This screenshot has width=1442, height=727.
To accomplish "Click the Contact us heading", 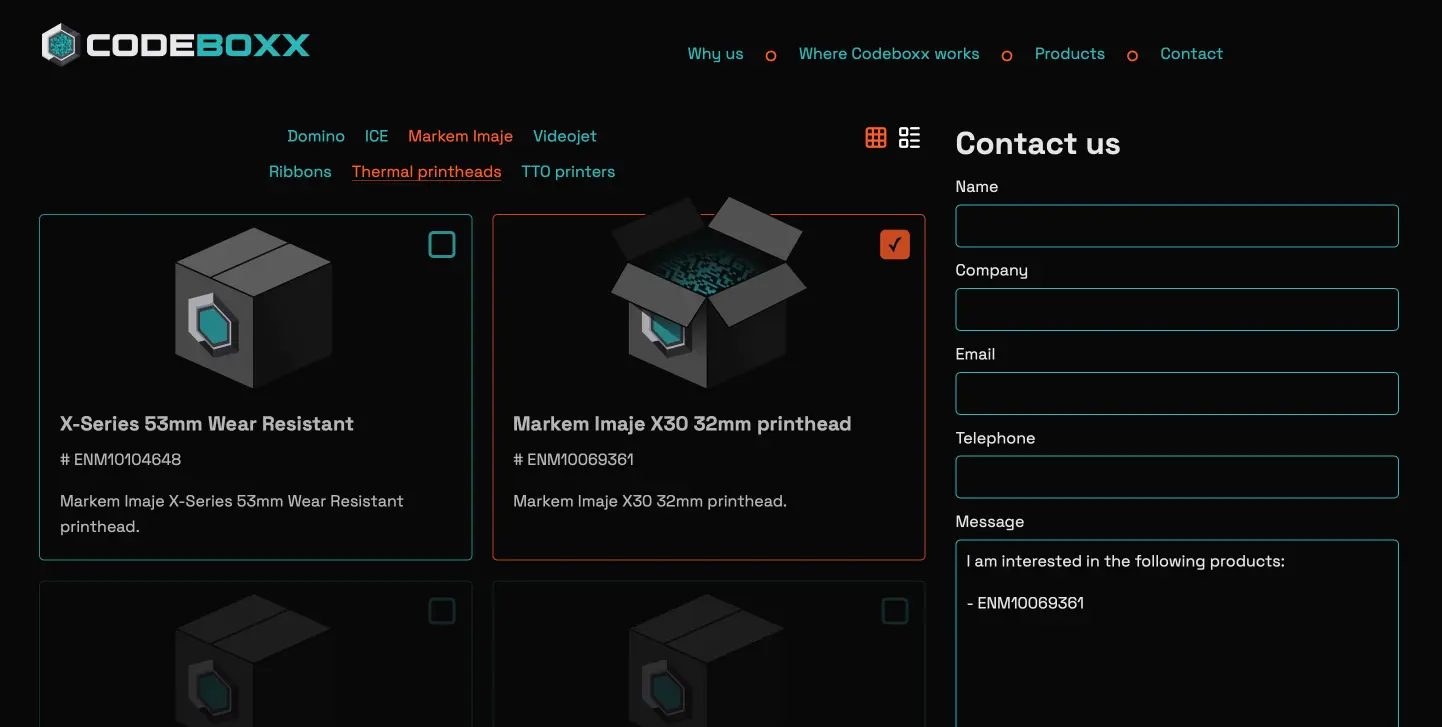I will pos(1038,144).
